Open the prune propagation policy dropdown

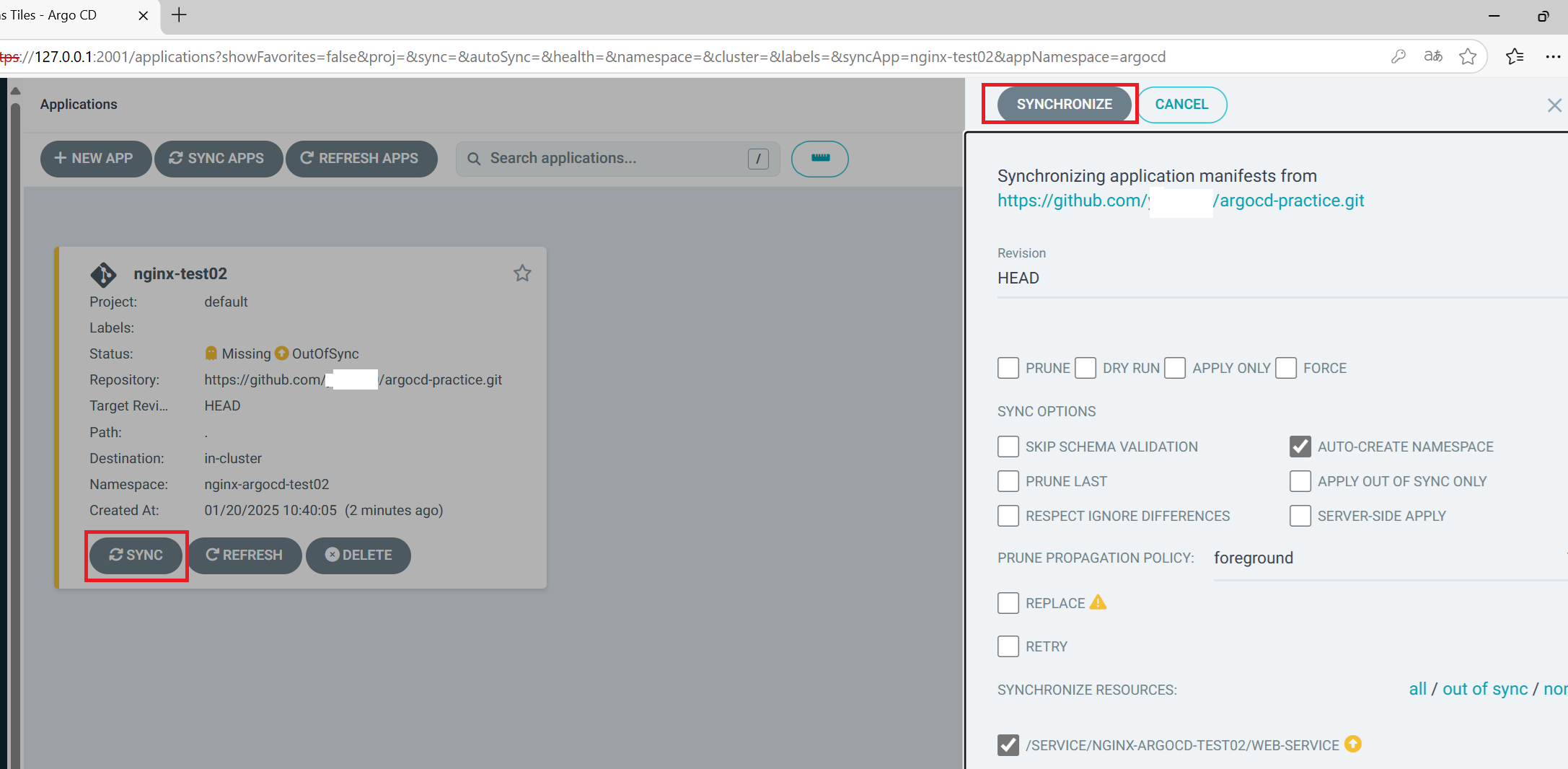(x=1391, y=558)
